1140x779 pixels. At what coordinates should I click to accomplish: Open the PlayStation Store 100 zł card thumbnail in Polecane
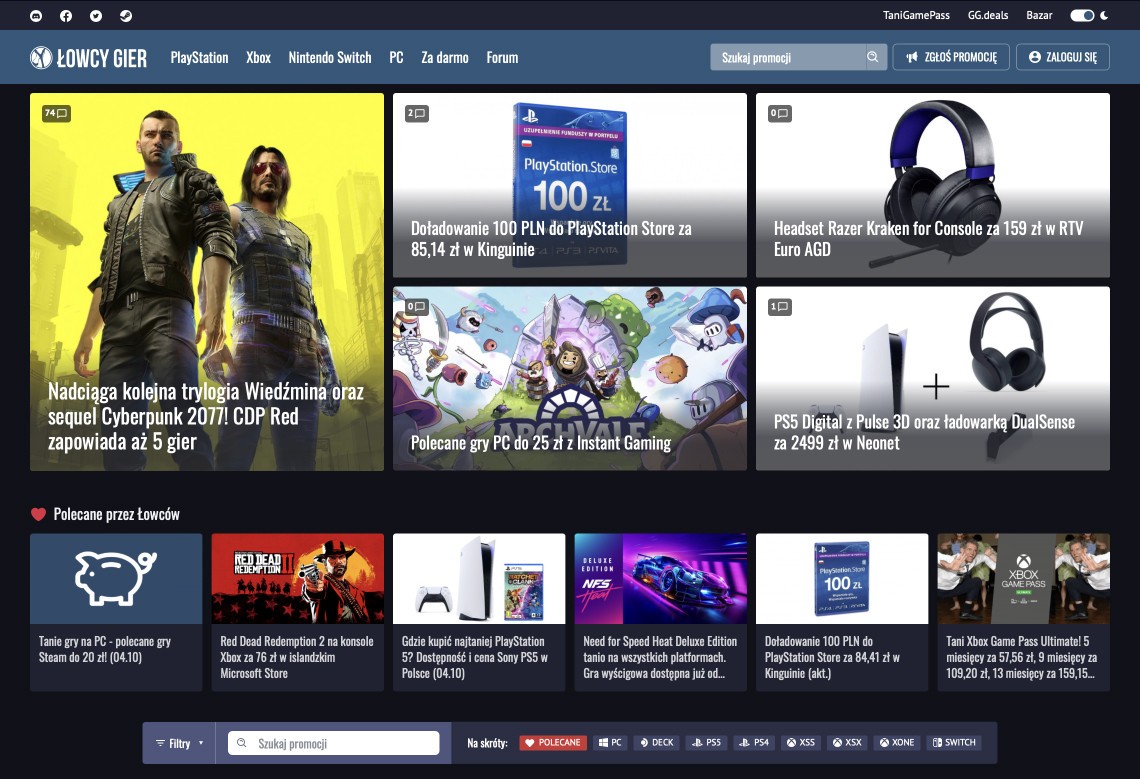pyautogui.click(x=842, y=579)
